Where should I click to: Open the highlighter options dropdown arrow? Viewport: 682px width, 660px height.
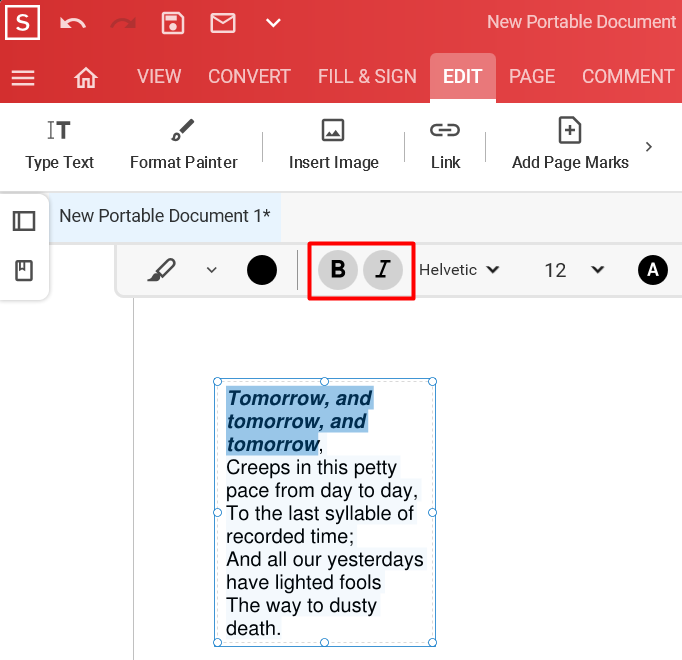pos(212,270)
